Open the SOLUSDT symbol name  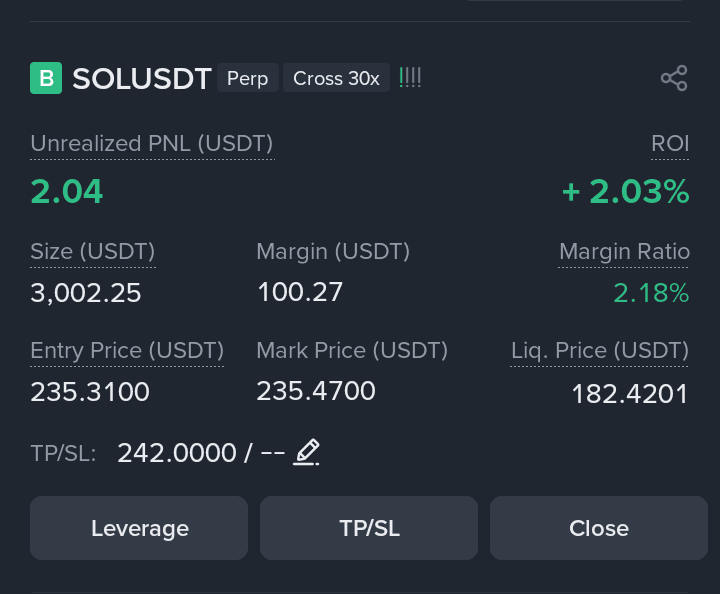click(142, 78)
